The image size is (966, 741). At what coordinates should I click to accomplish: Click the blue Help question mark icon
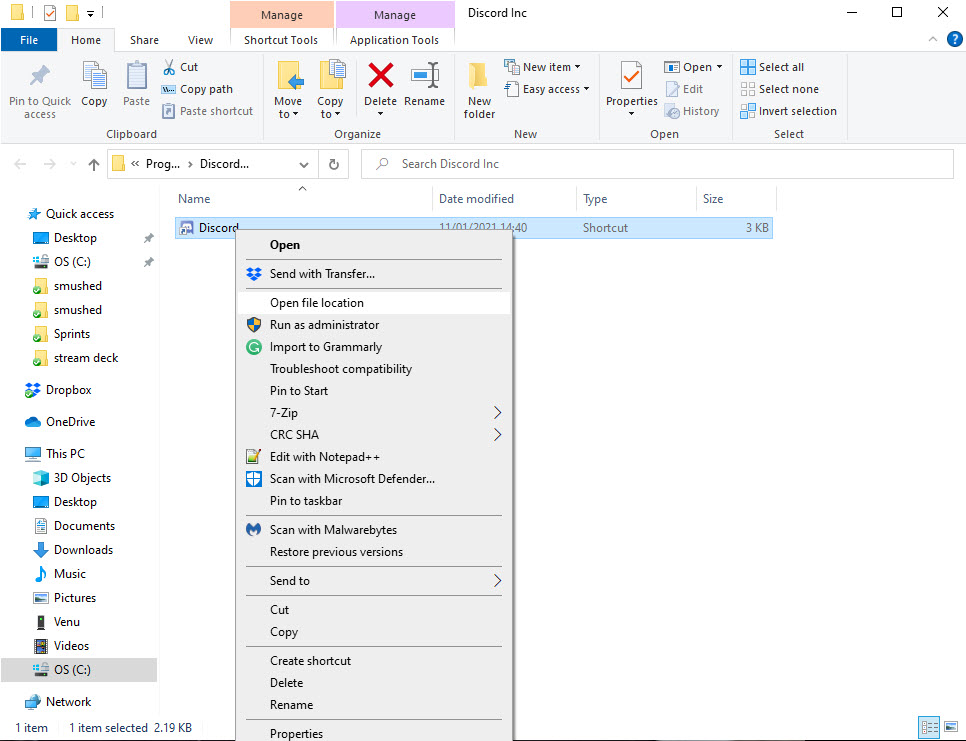pyautogui.click(x=954, y=40)
